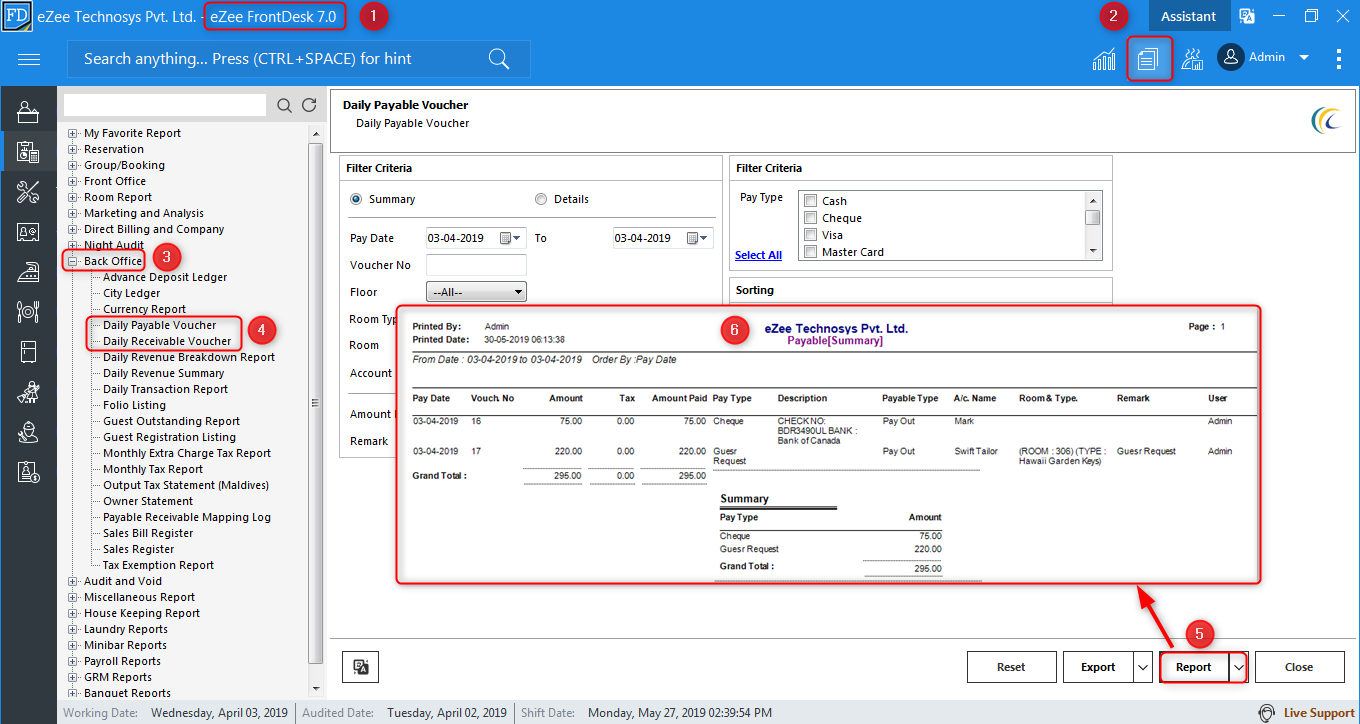Open Live Support headset icon

[1267, 713]
